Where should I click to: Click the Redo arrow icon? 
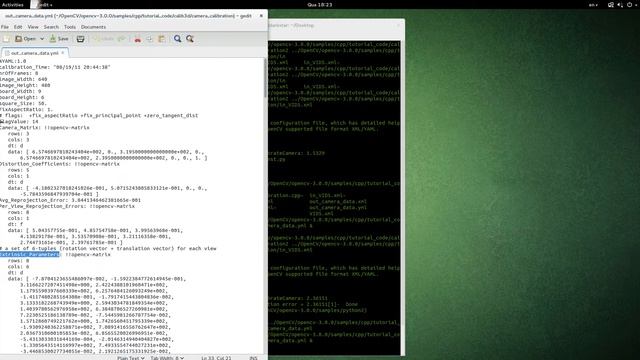121,39
